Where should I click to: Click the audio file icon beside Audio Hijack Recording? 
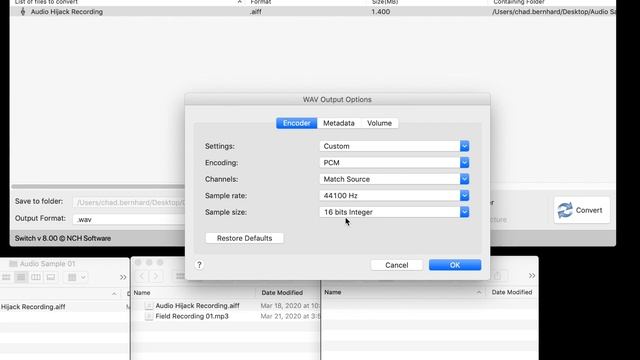(x=23, y=12)
